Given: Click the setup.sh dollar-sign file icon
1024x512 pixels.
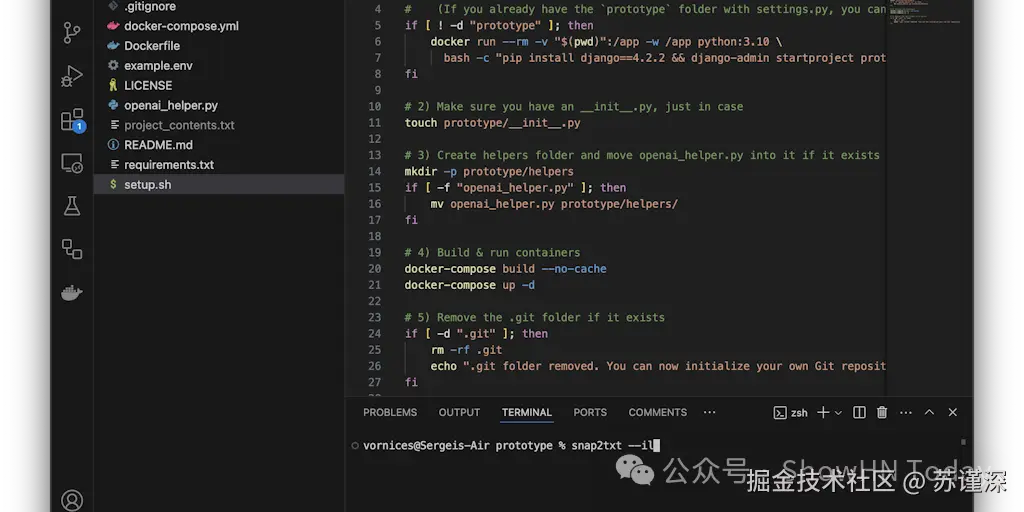Looking at the screenshot, I should 114,185.
